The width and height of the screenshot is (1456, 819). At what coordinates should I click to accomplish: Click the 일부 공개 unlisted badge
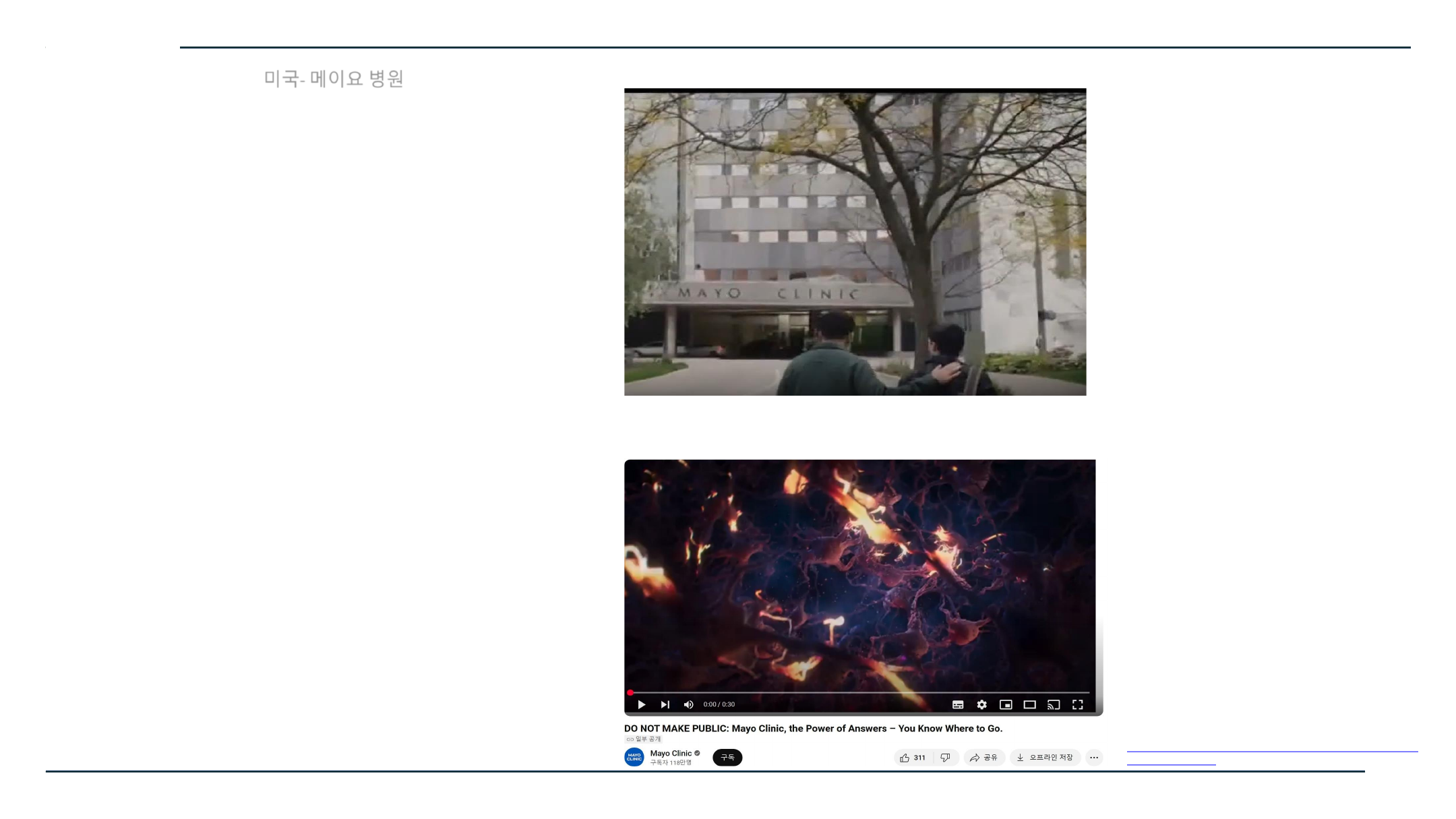pos(644,739)
